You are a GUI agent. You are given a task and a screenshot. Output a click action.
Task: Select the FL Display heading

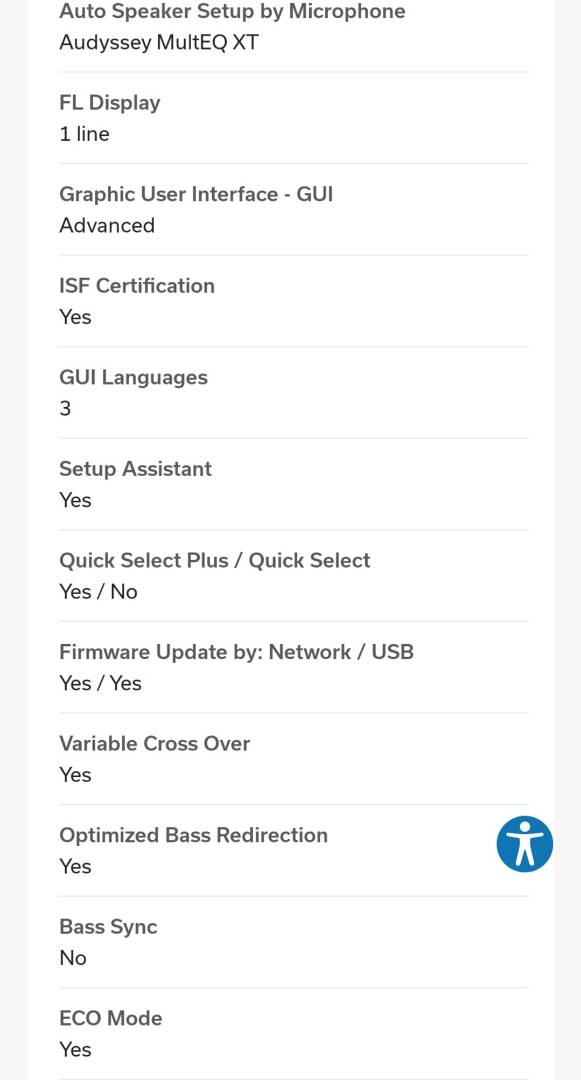(x=109, y=103)
